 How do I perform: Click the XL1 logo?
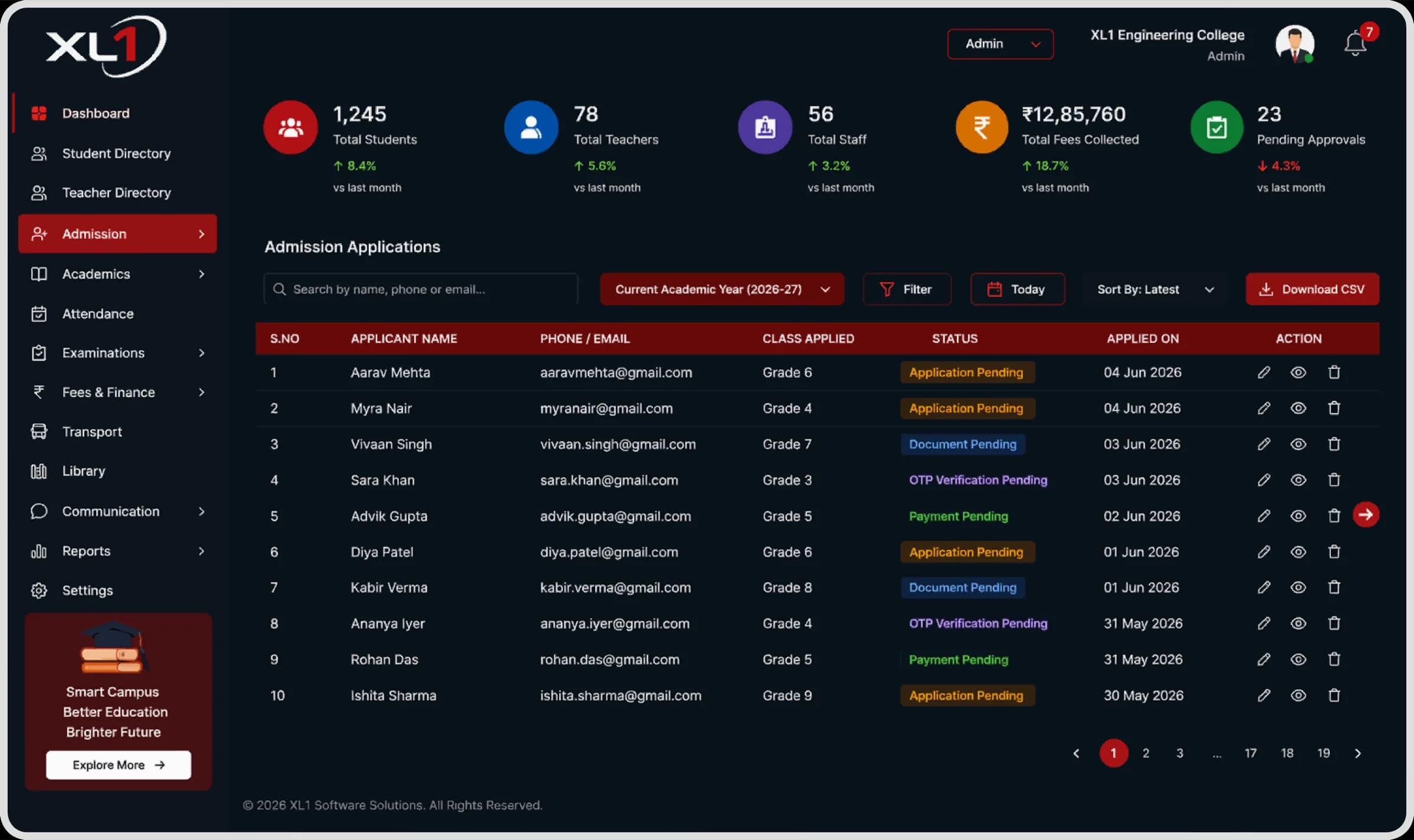[107, 46]
